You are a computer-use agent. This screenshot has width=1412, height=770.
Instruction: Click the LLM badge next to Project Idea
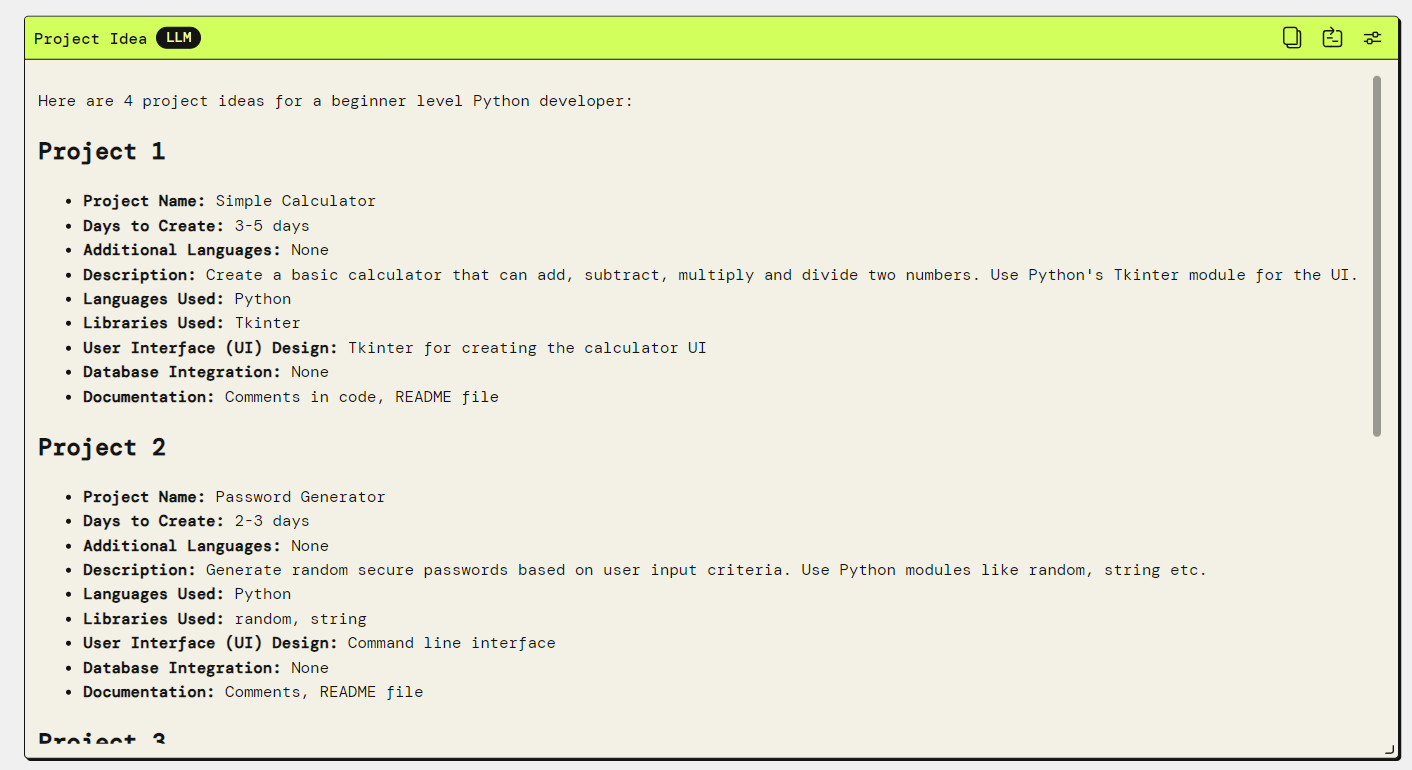point(178,38)
